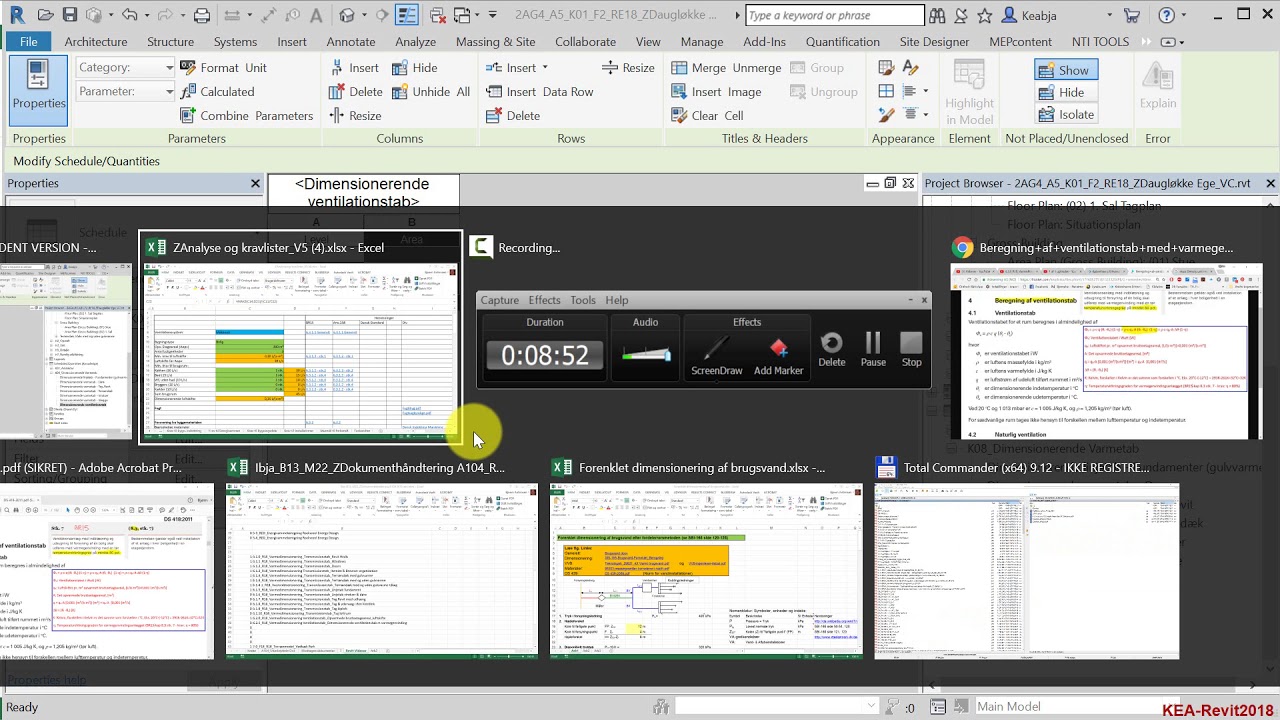
Task: Merge Unmerge cells in Titles & Headers
Action: point(726,67)
